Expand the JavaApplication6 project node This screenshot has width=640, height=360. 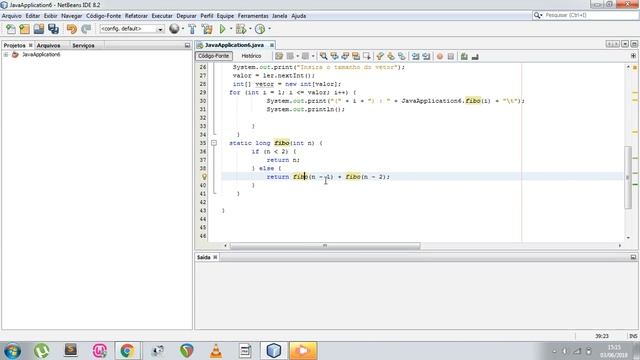click(6, 54)
